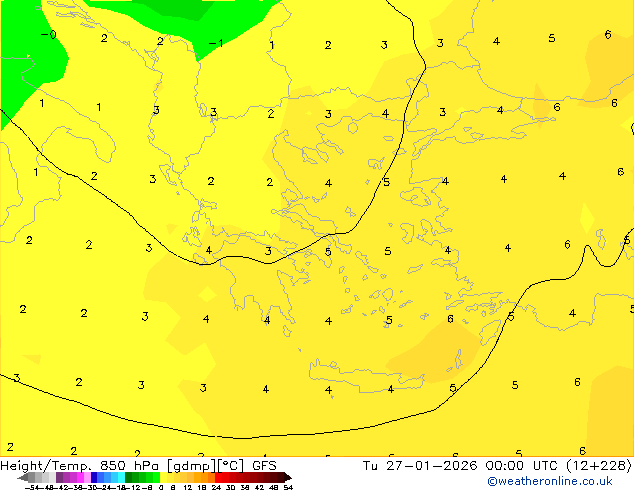Click the dark brown right arrow end of legend

click(x=287, y=478)
